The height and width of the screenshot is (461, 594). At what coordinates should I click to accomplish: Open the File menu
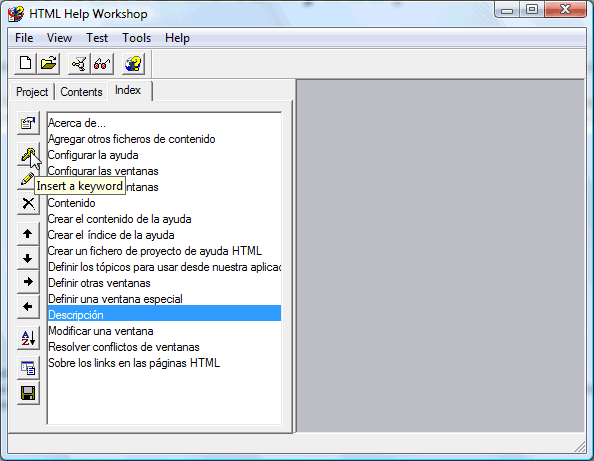pos(24,38)
